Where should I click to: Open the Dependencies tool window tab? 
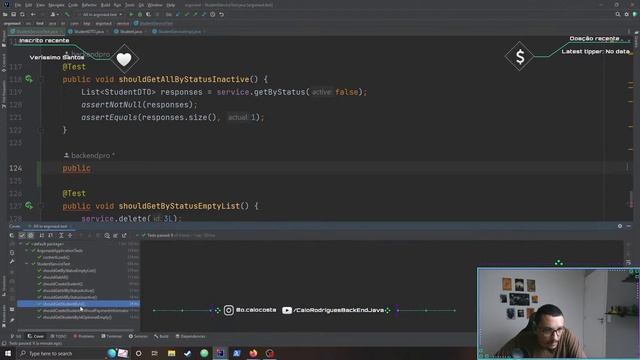[x=191, y=336]
